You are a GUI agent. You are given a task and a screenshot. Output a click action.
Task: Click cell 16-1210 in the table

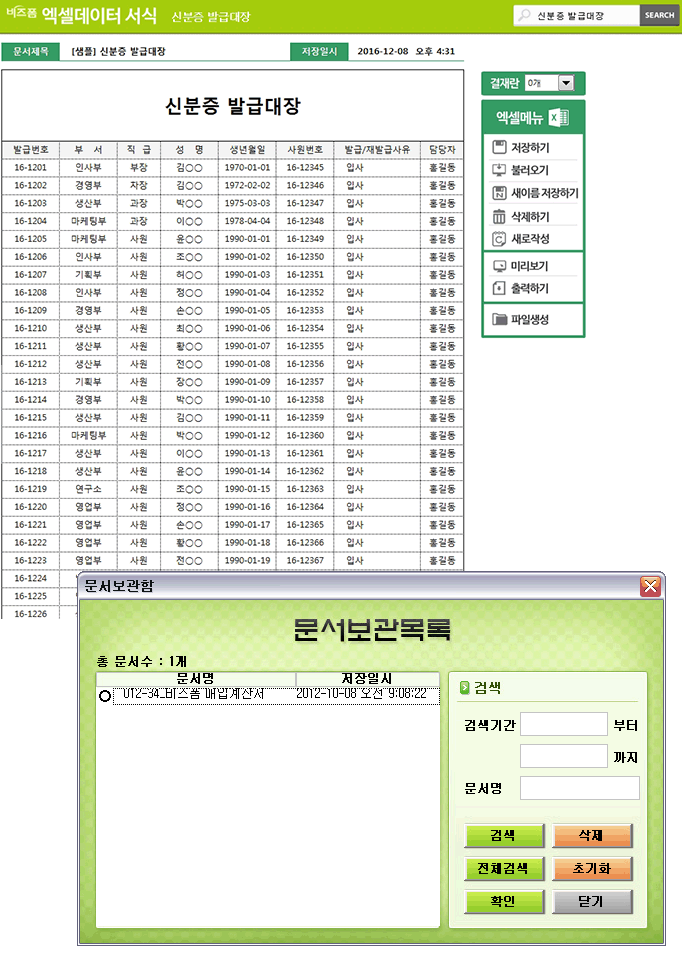click(x=31, y=328)
